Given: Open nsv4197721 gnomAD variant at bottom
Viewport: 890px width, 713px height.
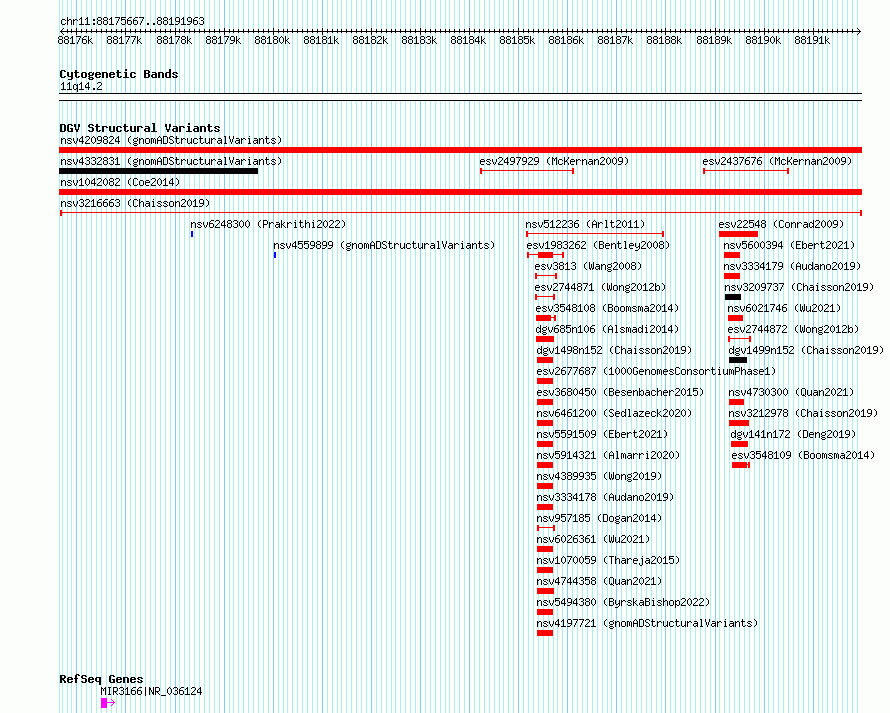Looking at the screenshot, I should point(647,623).
